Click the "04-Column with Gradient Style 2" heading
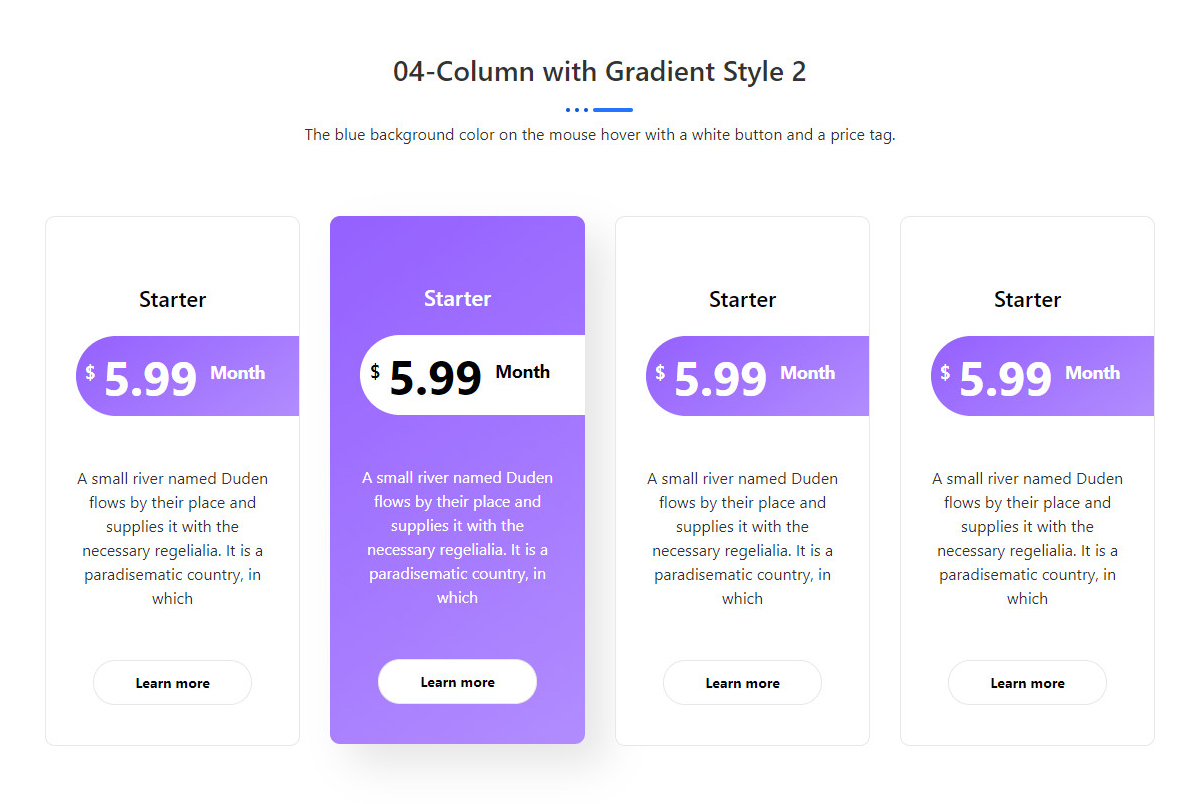1200x804 pixels. click(x=599, y=72)
